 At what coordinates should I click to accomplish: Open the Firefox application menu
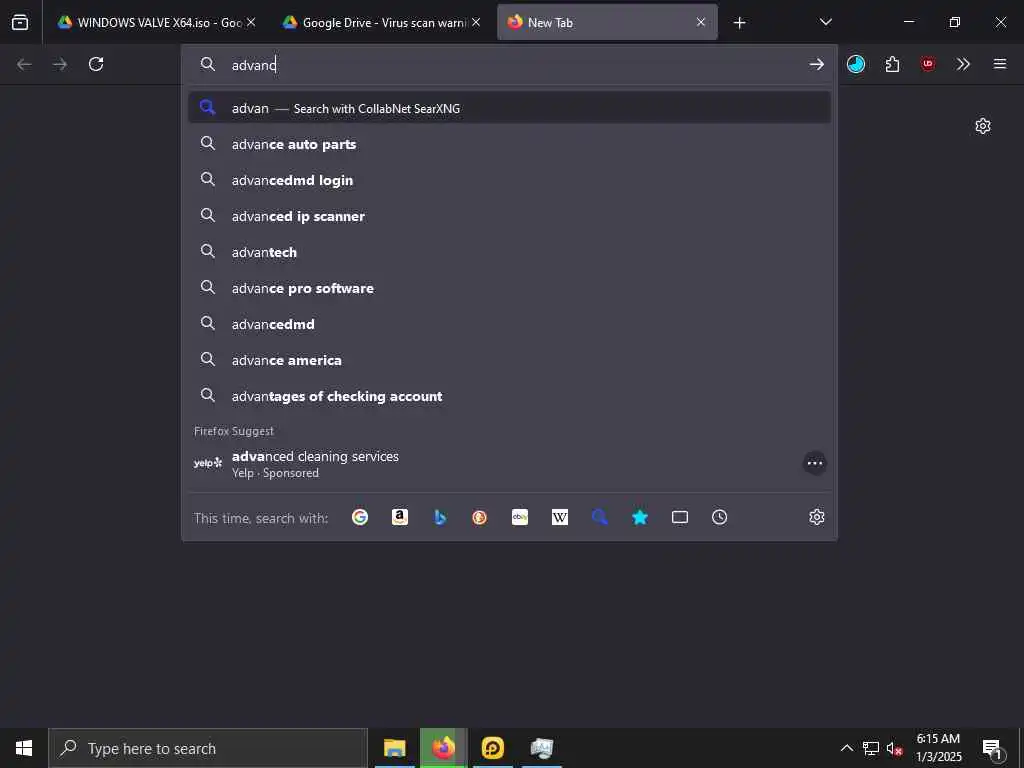coord(1000,64)
